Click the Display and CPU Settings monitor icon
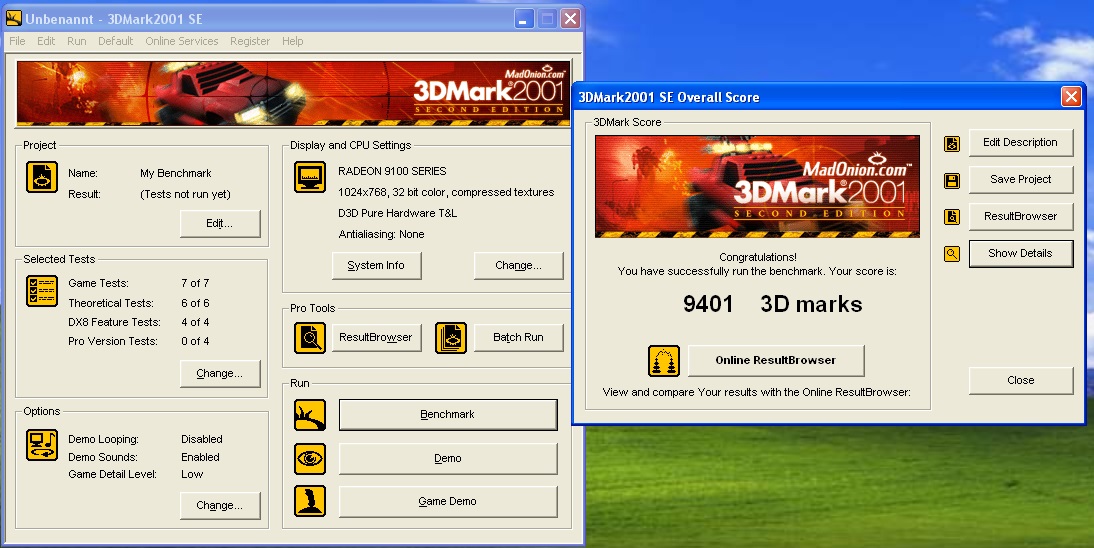 point(310,177)
